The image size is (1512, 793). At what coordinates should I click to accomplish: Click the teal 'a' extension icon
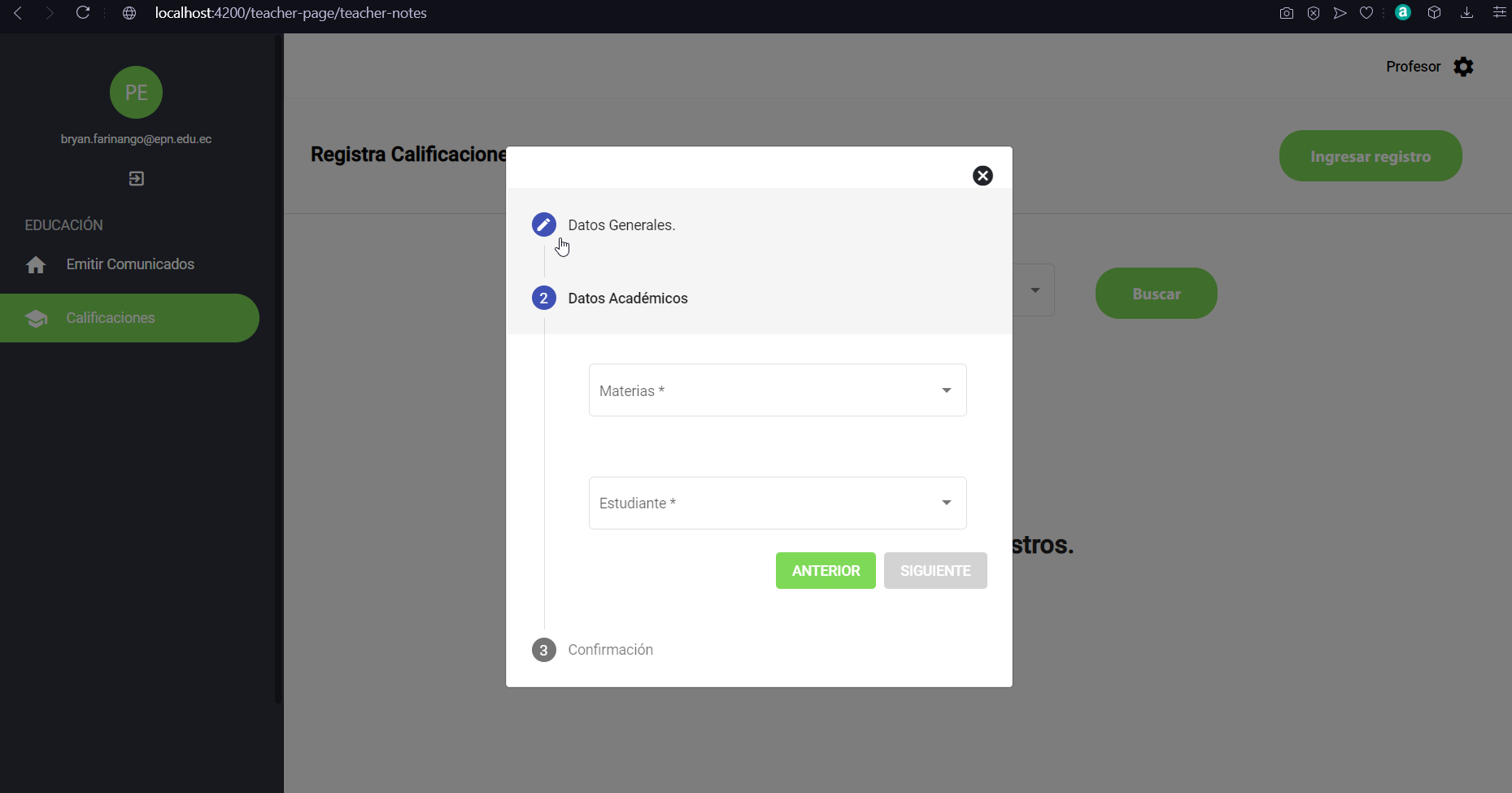[1403, 13]
